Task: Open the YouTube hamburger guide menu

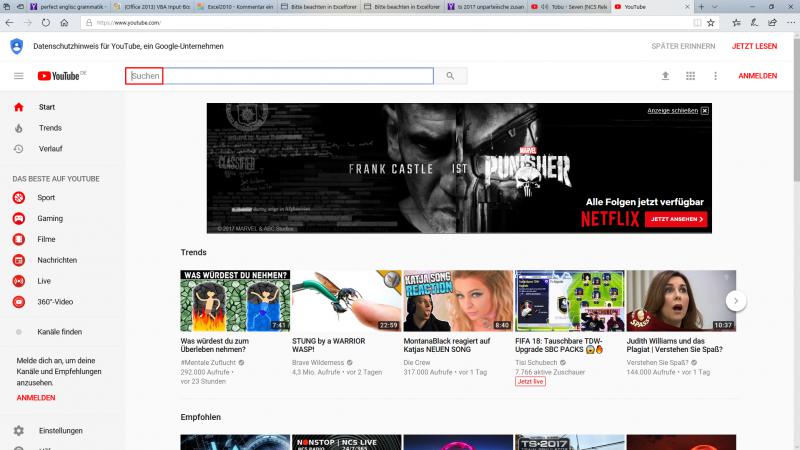Action: 19,76
